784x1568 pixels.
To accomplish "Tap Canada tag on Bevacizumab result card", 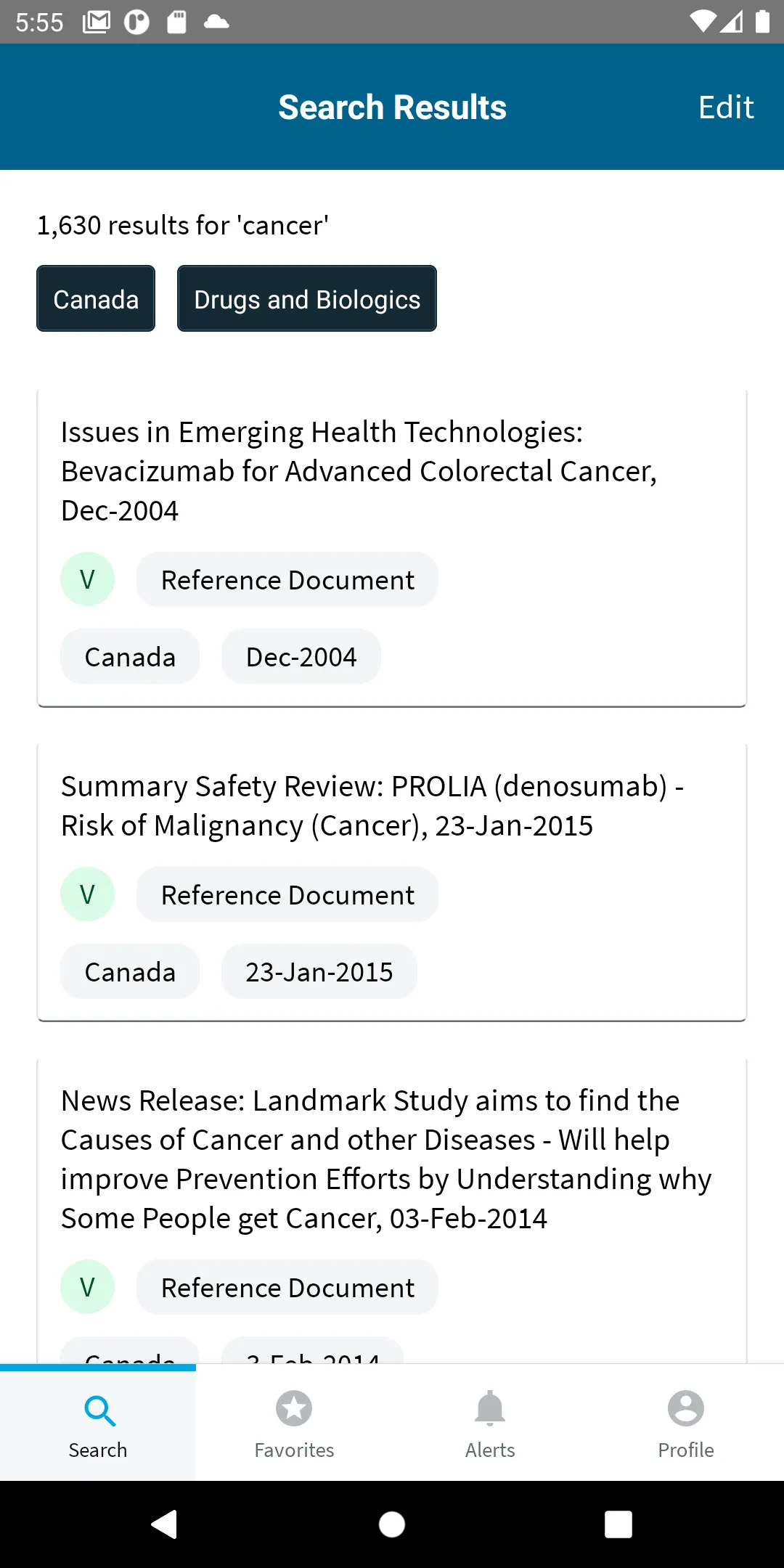I will coord(130,656).
